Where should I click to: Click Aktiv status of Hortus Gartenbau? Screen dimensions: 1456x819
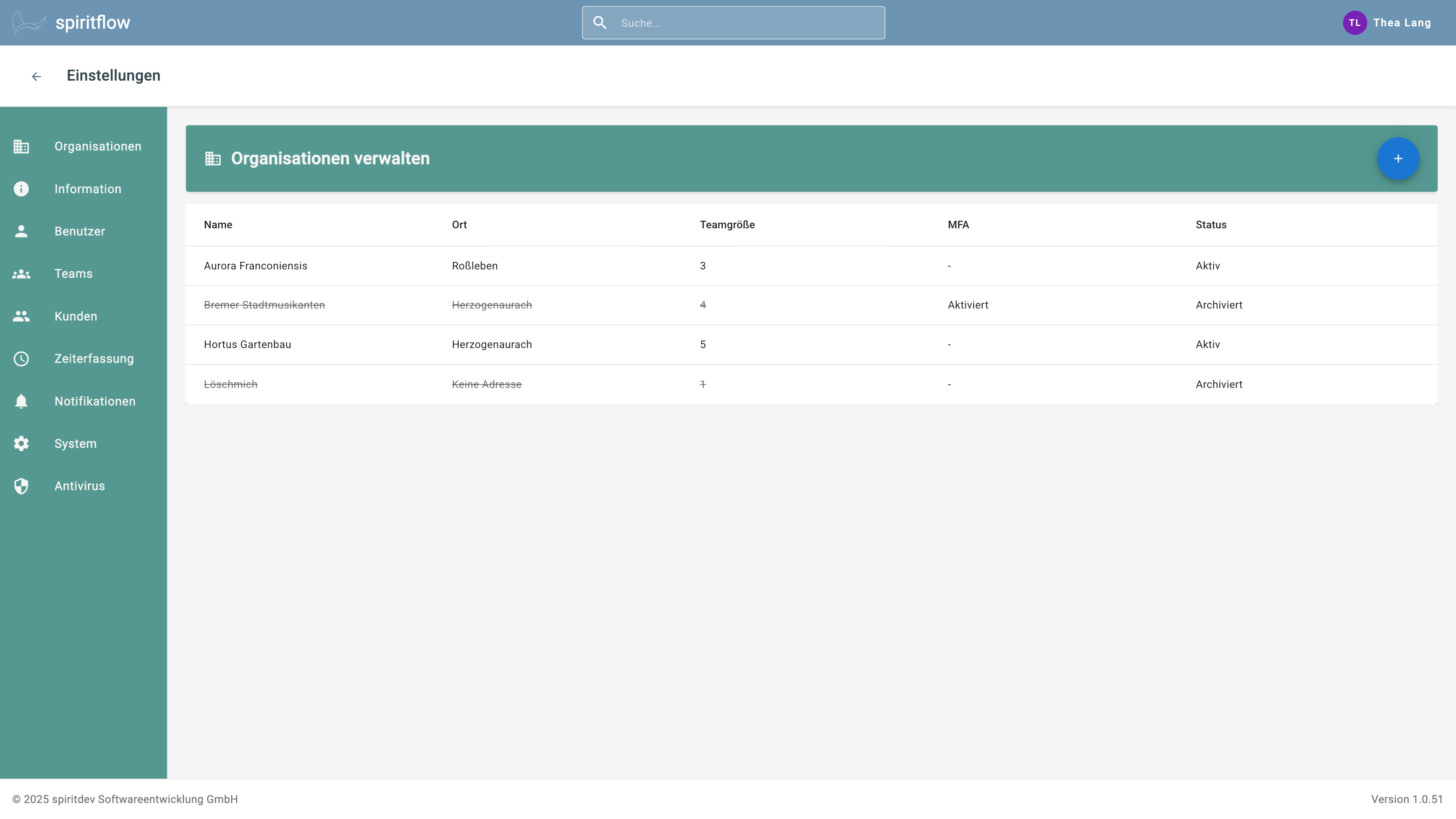point(1207,345)
